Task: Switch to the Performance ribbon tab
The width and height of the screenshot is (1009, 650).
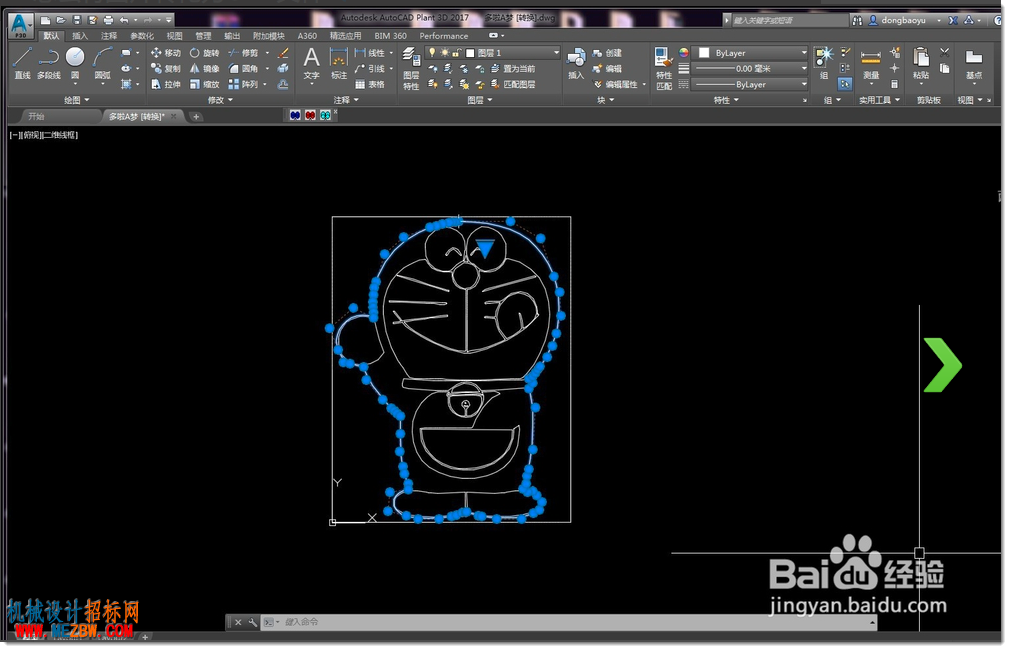Action: 444,36
